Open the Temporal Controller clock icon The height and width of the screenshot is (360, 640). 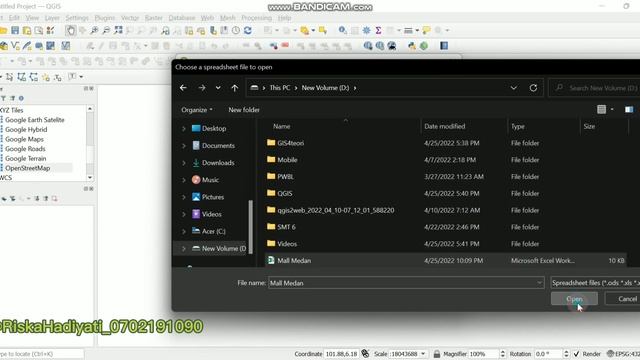tap(236, 30)
